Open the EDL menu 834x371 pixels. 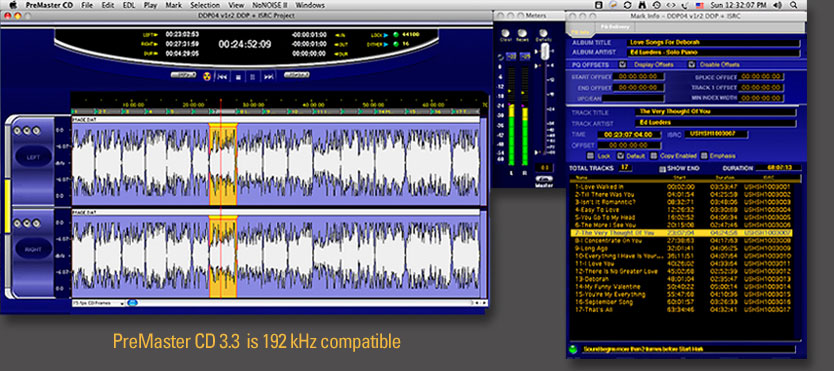point(129,5)
